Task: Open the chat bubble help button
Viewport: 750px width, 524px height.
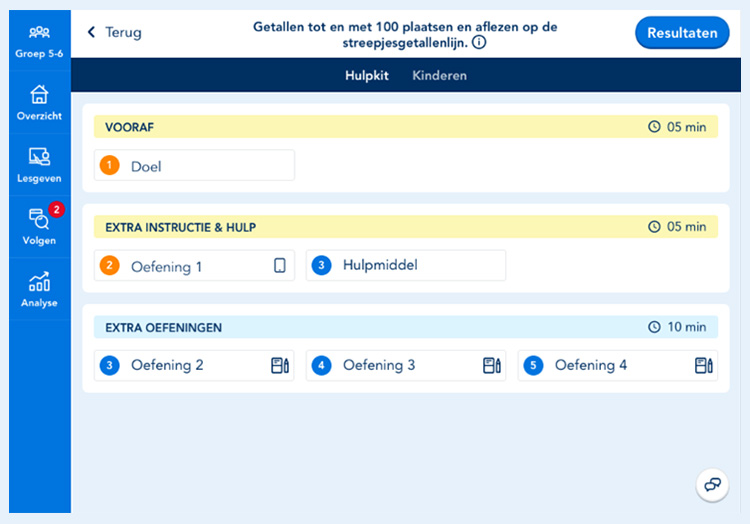Action: [712, 485]
